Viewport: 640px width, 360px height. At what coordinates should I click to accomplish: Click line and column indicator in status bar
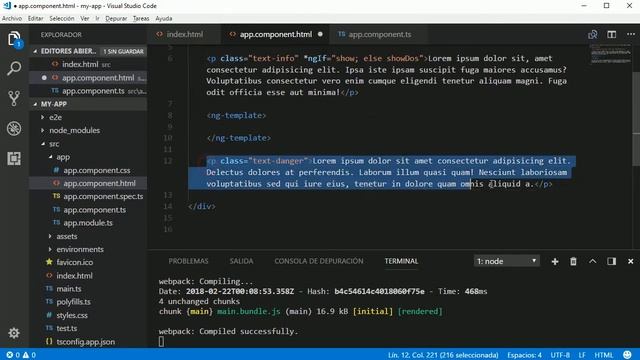[443, 355]
